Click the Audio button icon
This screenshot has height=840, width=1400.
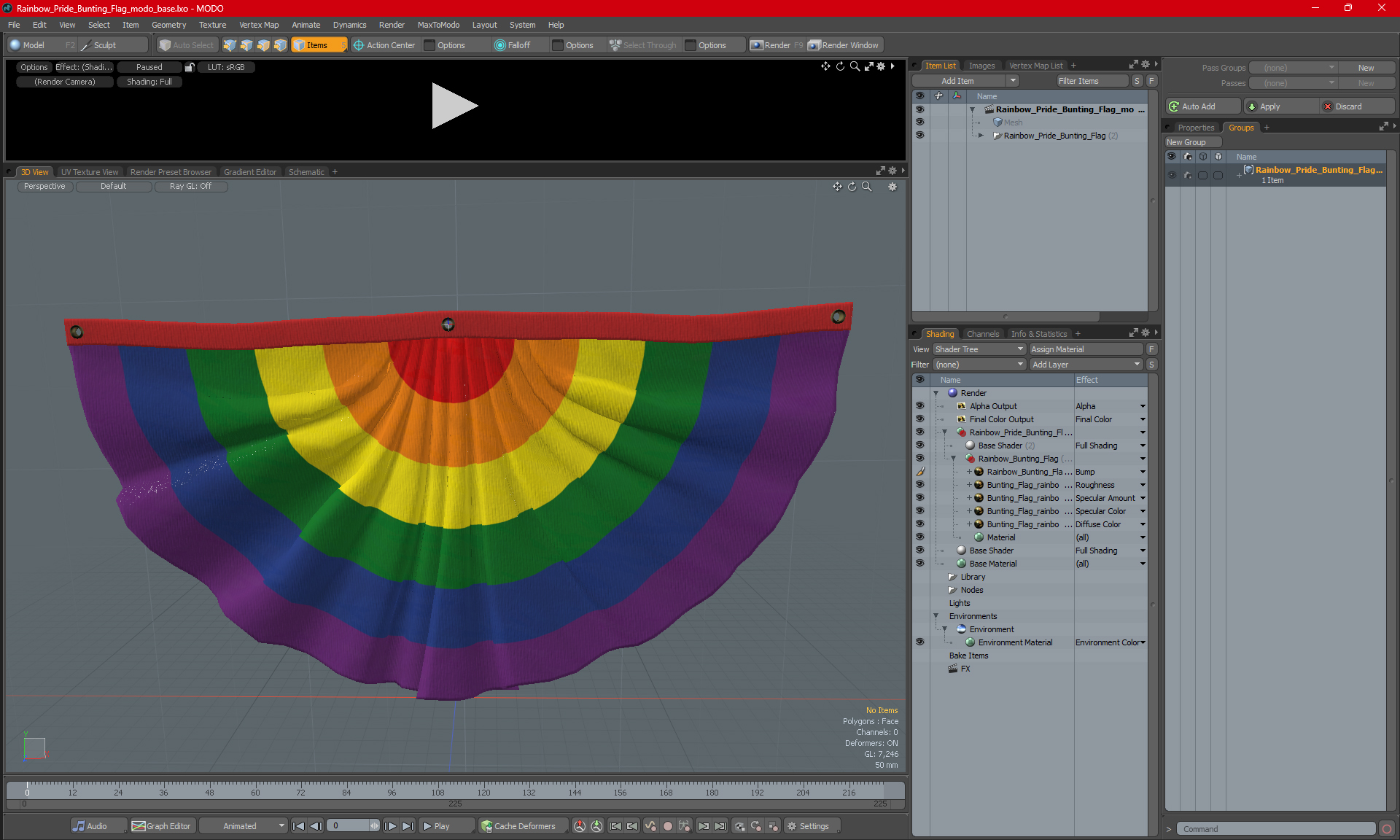[x=79, y=826]
